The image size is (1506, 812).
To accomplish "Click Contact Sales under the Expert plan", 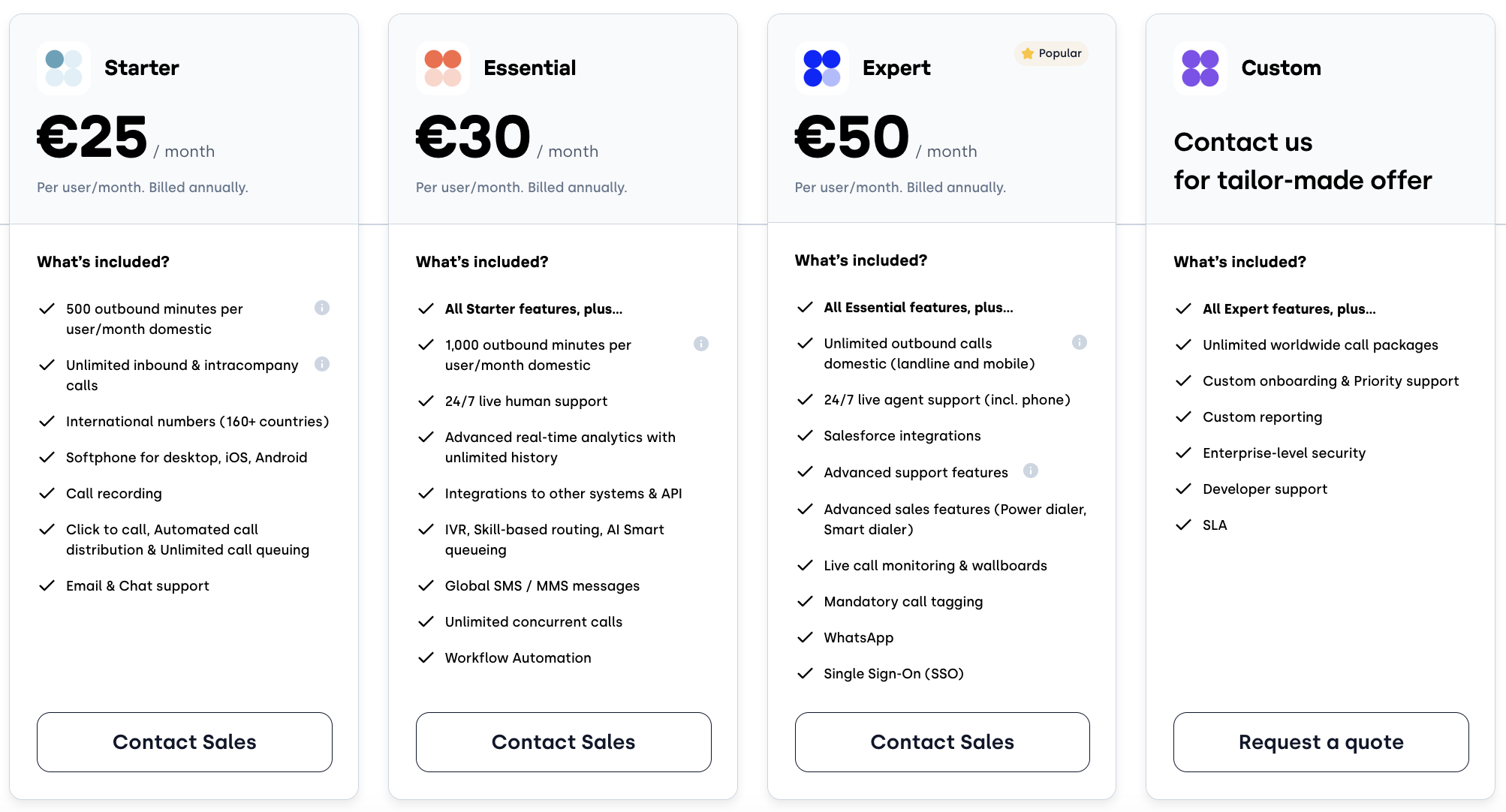I will pos(942,742).
